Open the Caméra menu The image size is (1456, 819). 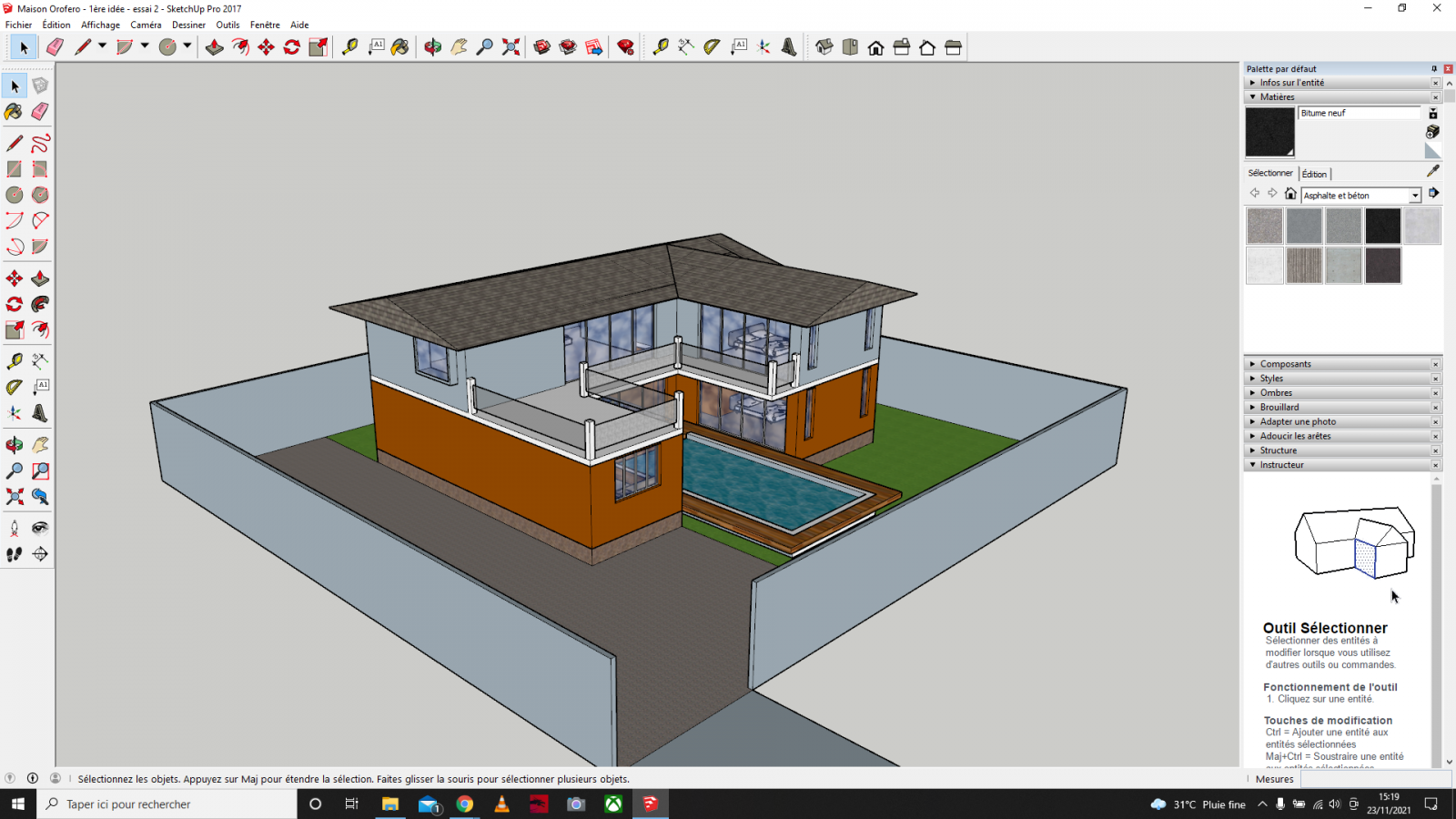coord(146,25)
